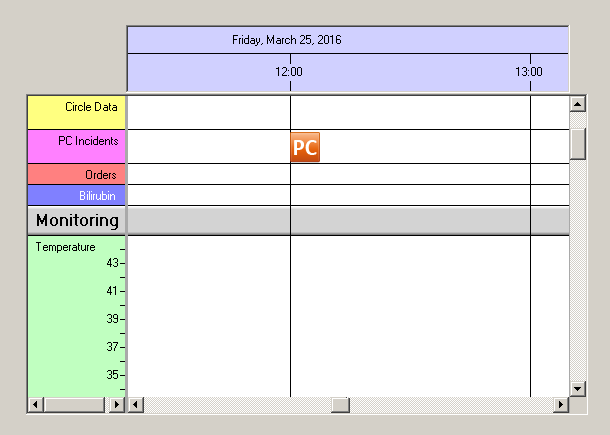The image size is (610, 435).
Task: Click the Monitoring section header
Action: coord(77,220)
